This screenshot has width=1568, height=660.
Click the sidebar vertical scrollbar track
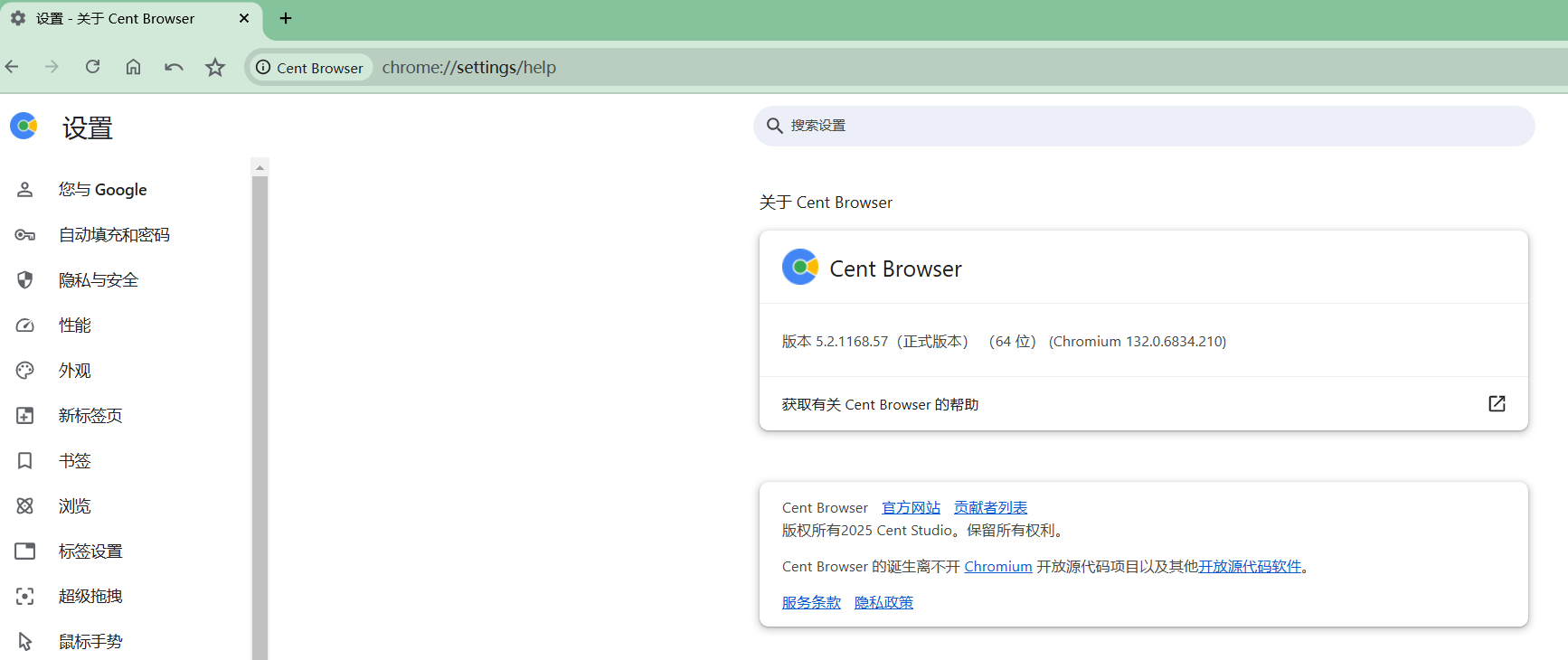point(260,416)
